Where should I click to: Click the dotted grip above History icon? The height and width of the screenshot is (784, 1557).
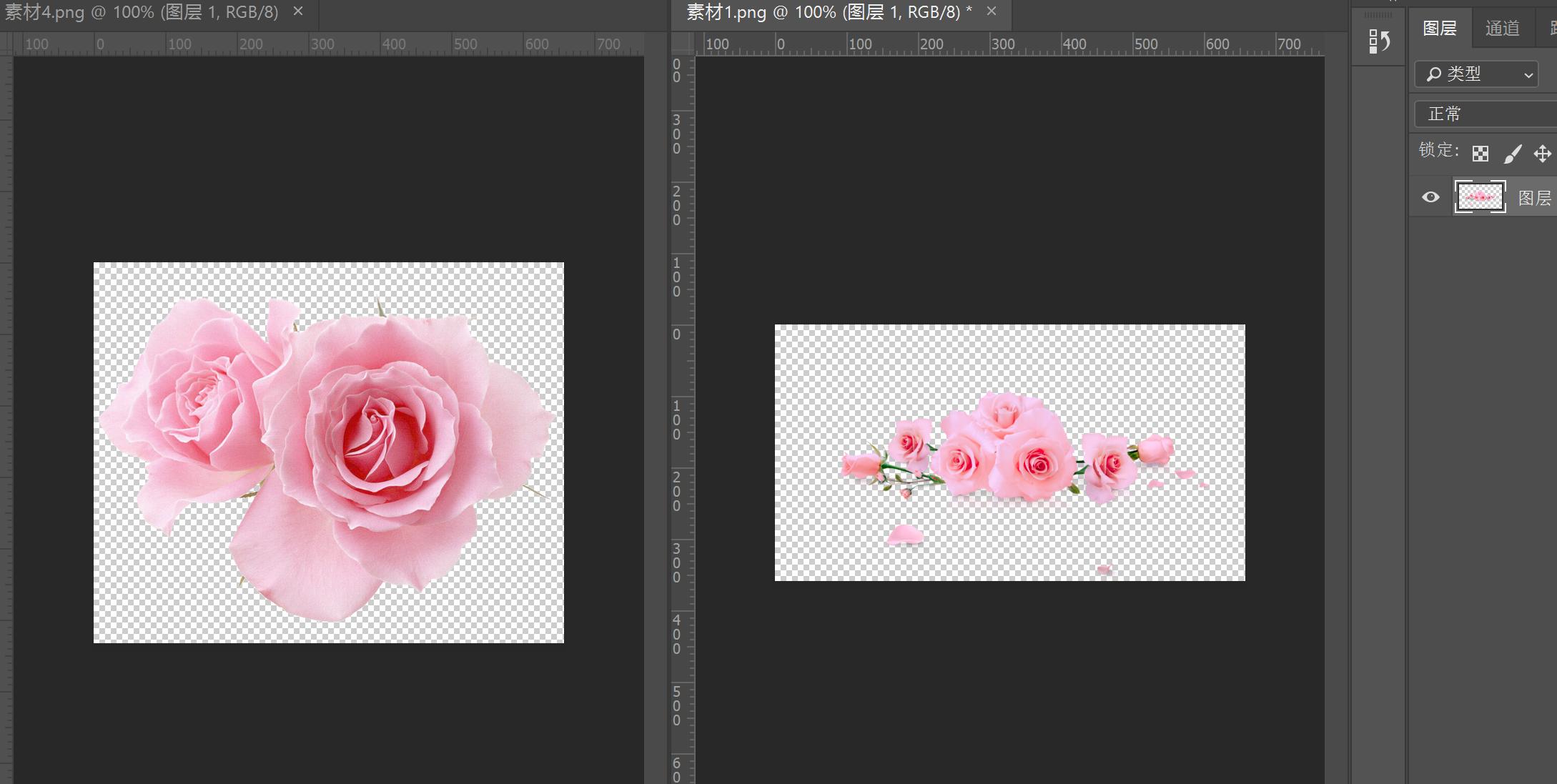tap(1378, 15)
